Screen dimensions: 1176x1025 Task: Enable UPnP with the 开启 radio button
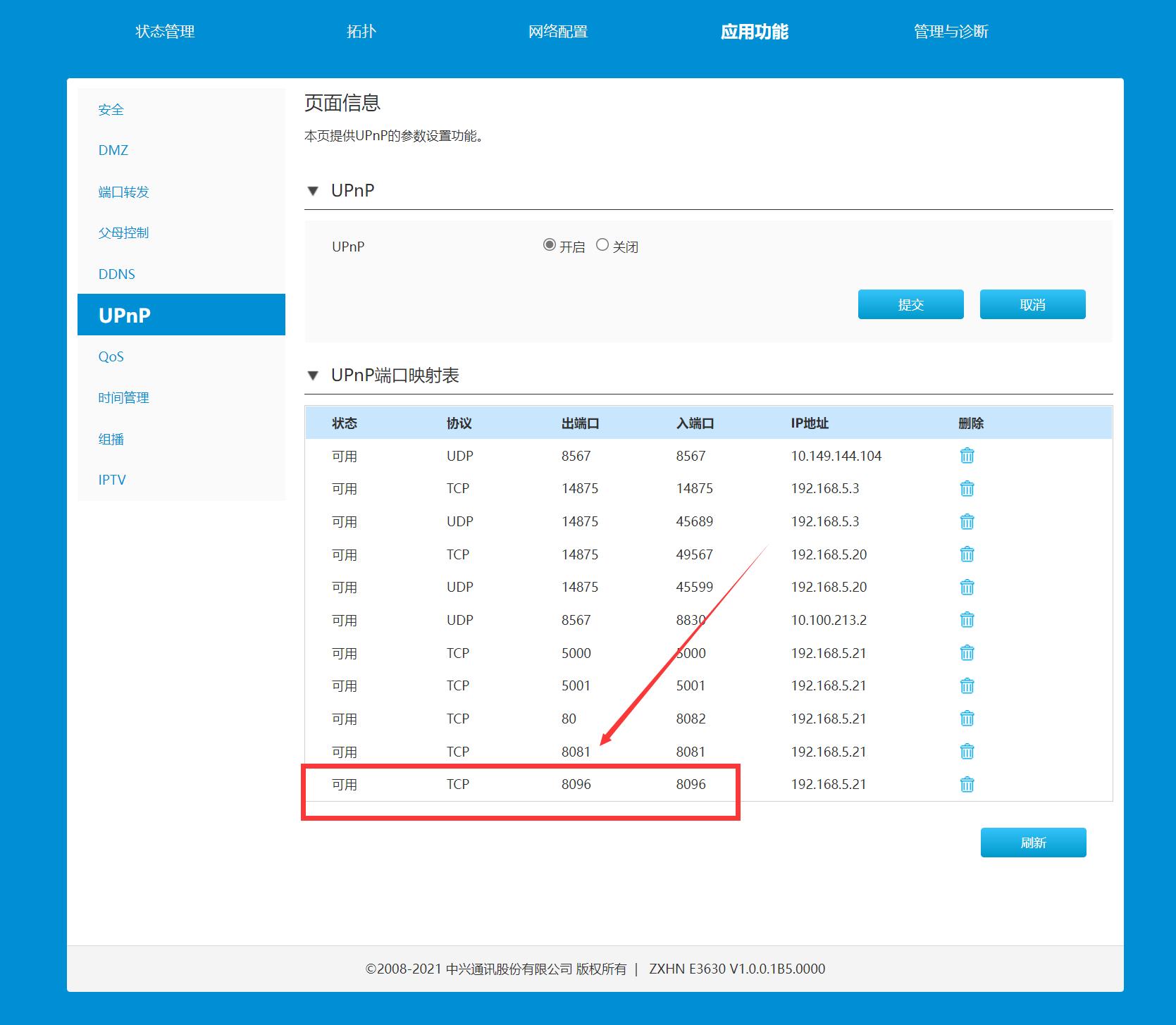click(x=550, y=244)
